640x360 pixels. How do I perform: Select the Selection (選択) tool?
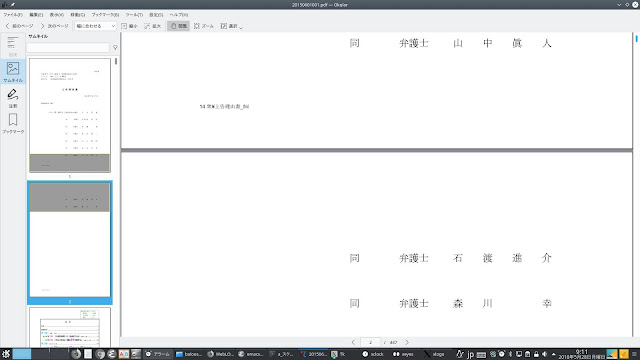[x=229, y=26]
